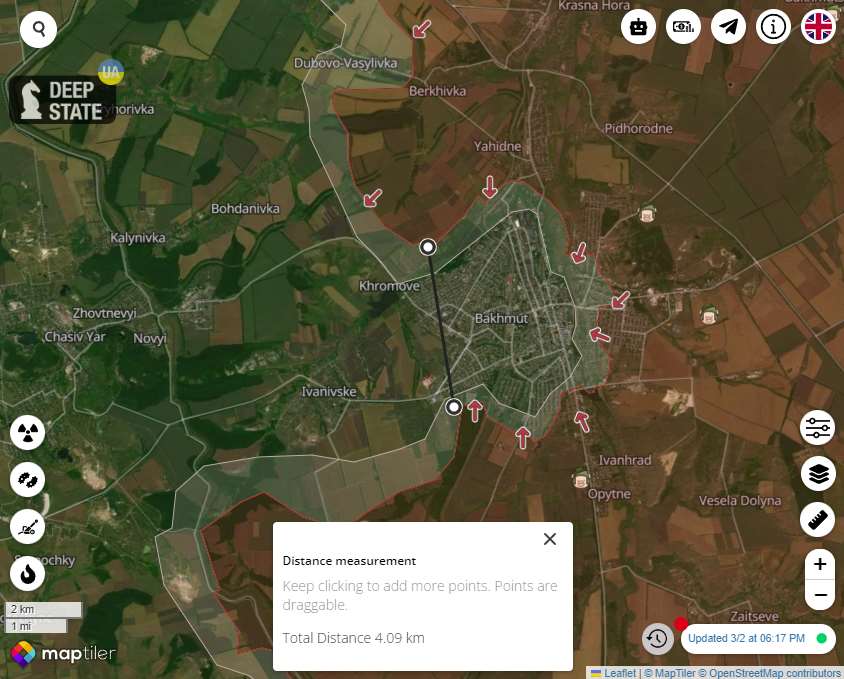The image size is (844, 679).
Task: Close the Distance measurement popup
Action: (x=549, y=539)
